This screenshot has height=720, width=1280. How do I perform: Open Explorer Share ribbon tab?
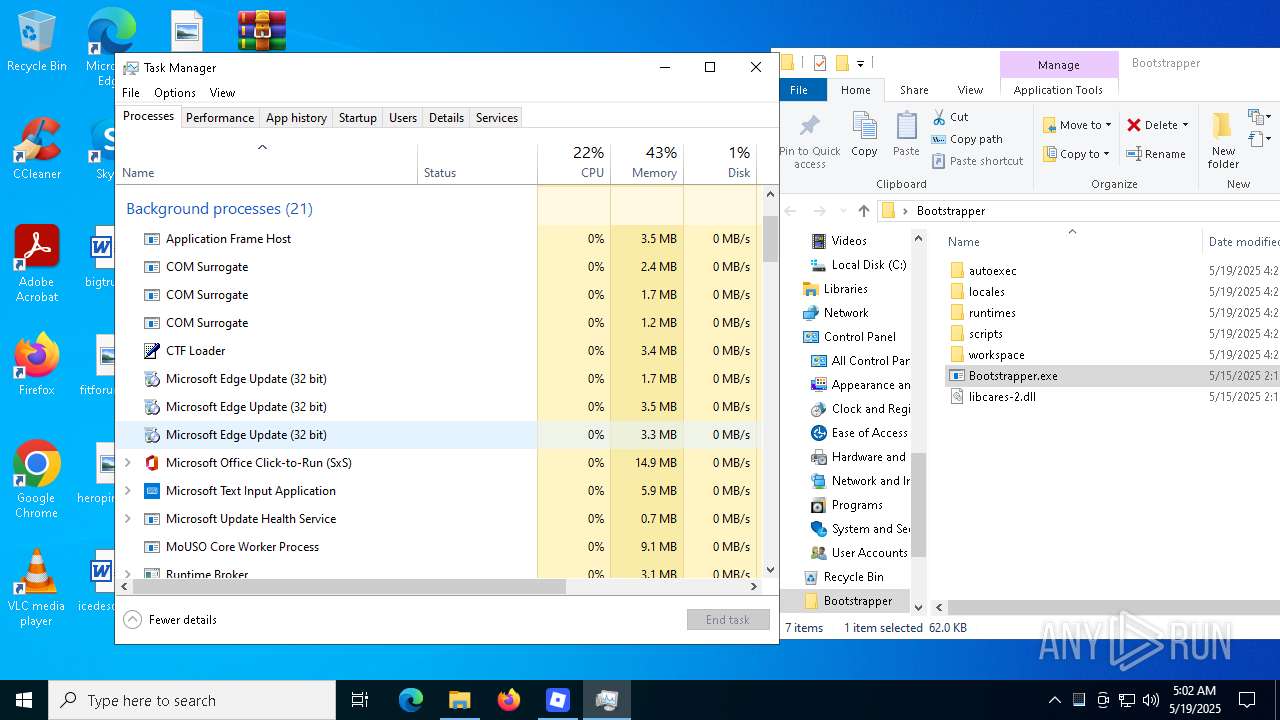(914, 90)
